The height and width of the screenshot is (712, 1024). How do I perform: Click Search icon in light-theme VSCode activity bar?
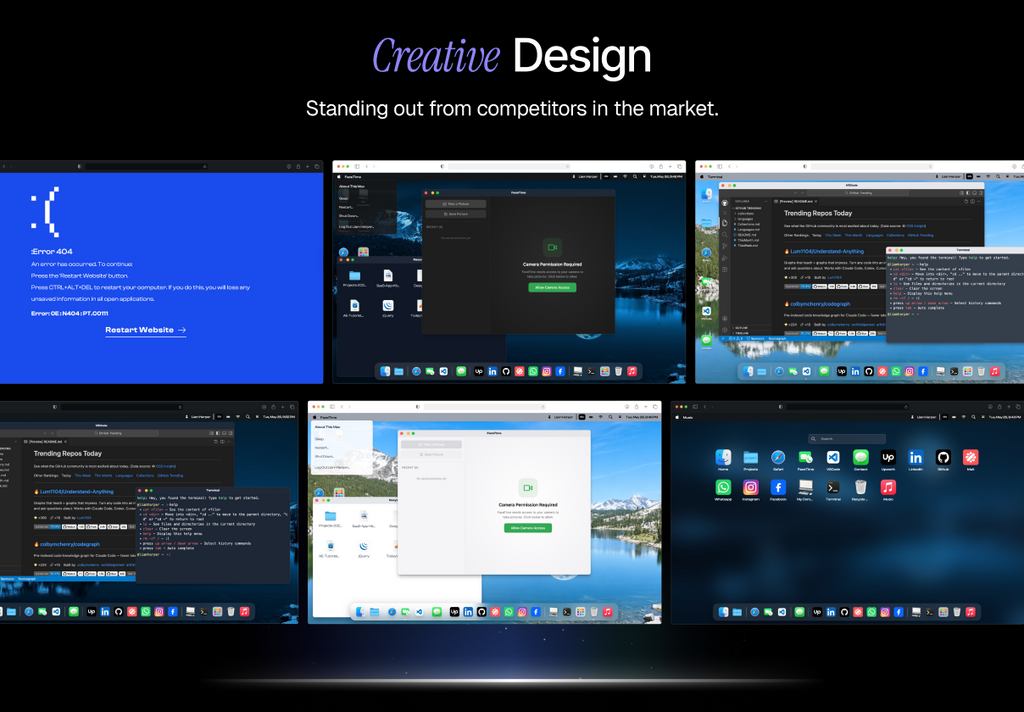[x=725, y=235]
